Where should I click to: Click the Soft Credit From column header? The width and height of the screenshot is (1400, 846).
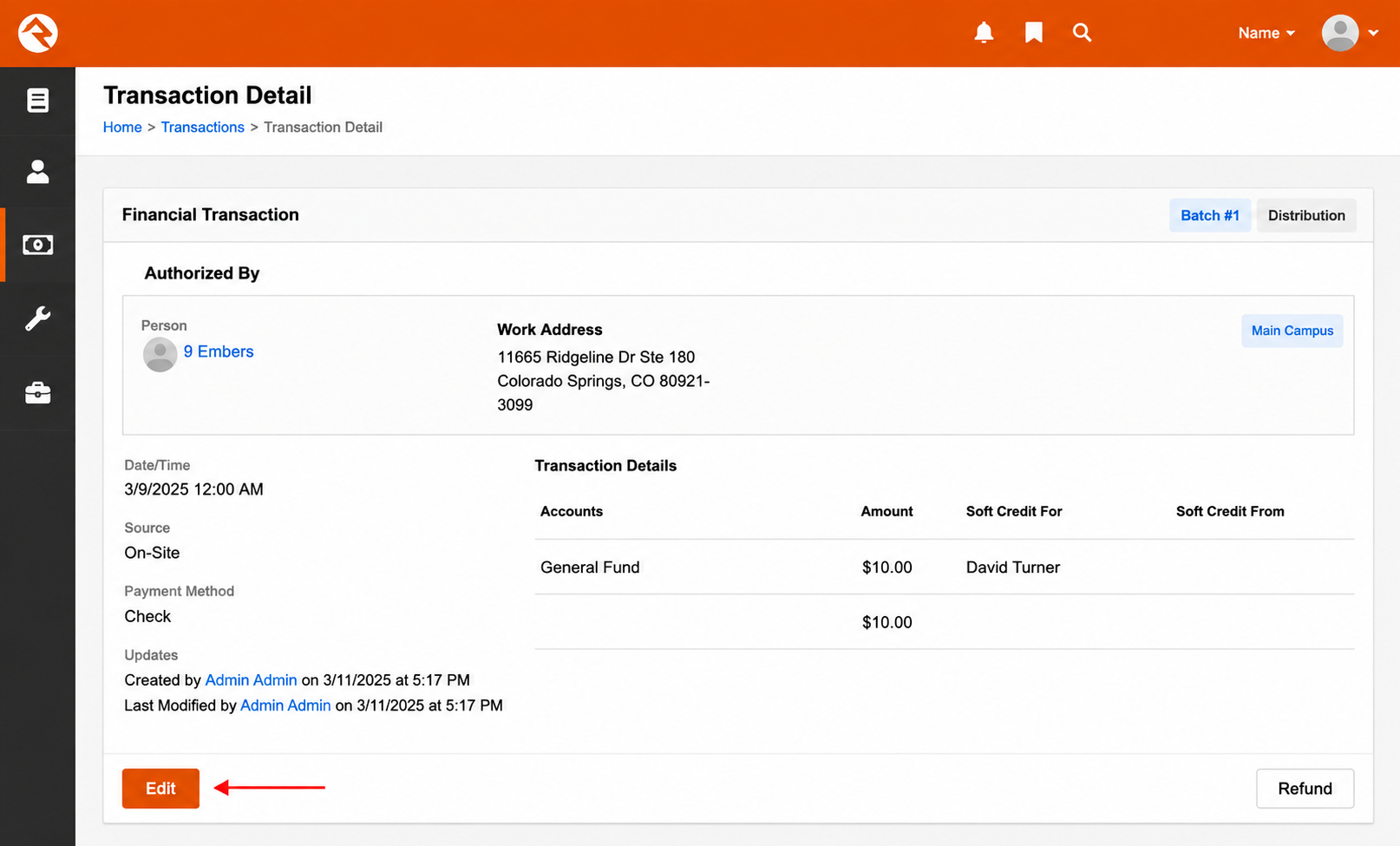1230,511
